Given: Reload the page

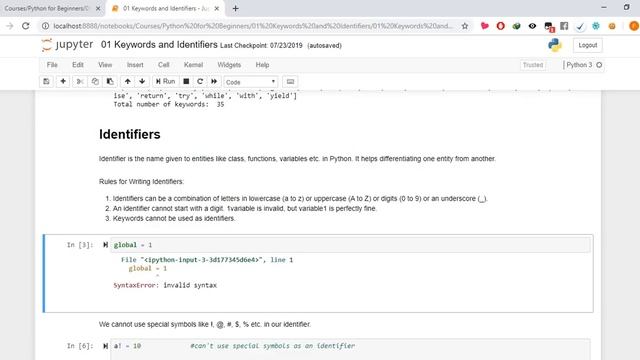Looking at the screenshot, I should (x=26, y=26).
